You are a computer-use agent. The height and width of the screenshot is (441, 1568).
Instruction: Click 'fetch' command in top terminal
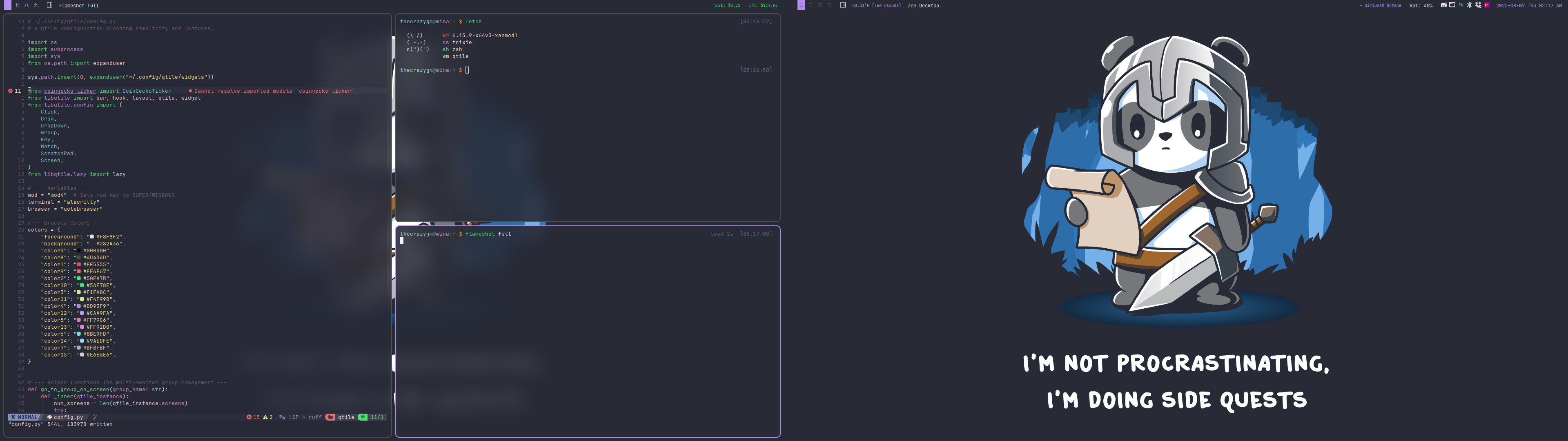[474, 21]
